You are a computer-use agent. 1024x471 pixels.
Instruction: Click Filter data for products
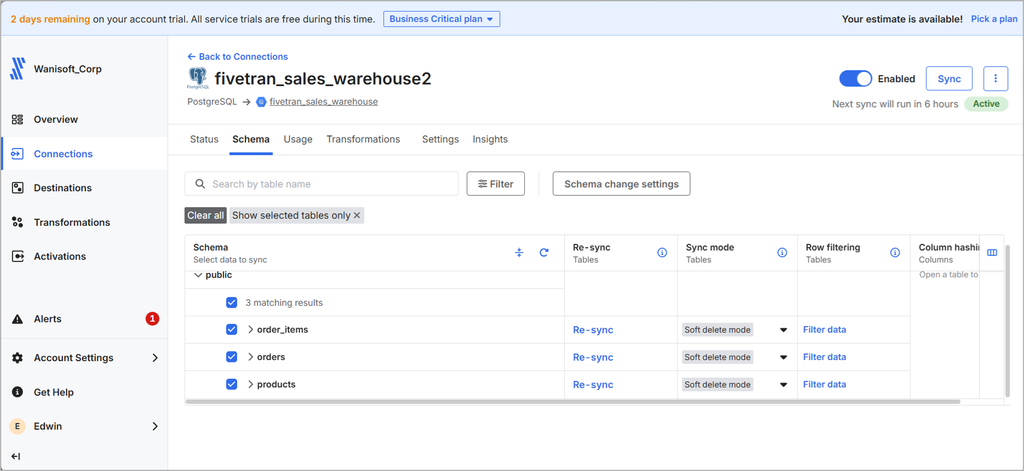click(x=824, y=384)
